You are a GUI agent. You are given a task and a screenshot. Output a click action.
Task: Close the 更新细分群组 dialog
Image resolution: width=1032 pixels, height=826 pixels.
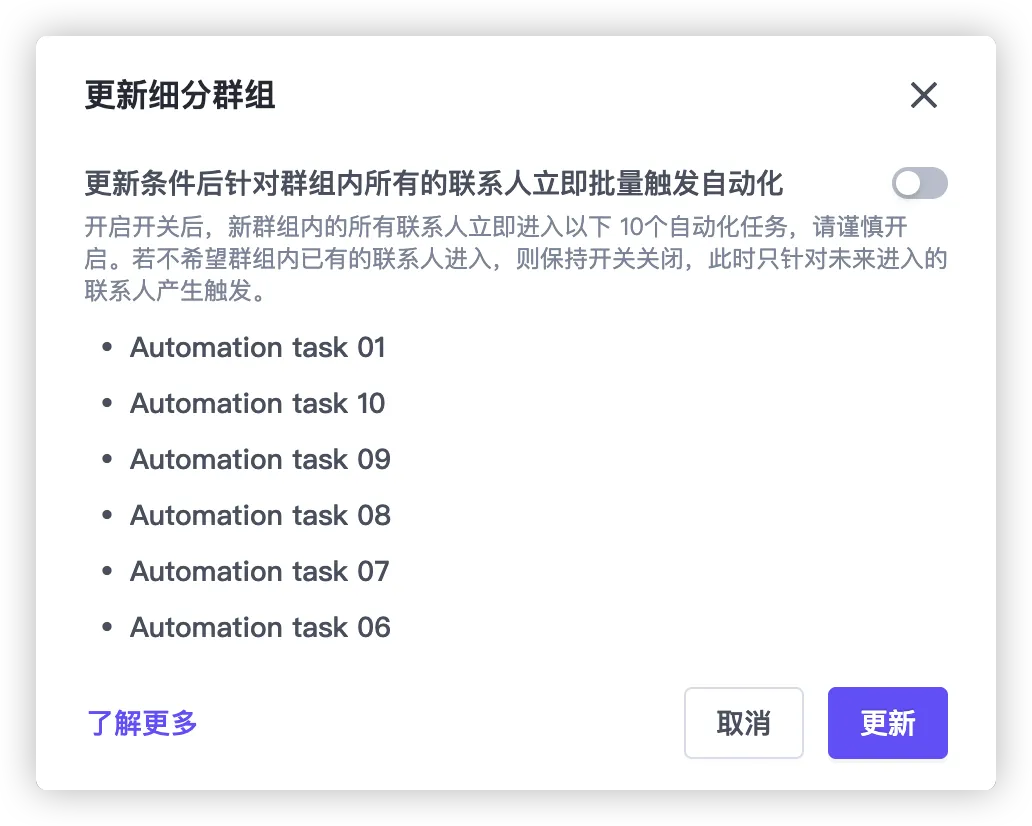tap(923, 96)
